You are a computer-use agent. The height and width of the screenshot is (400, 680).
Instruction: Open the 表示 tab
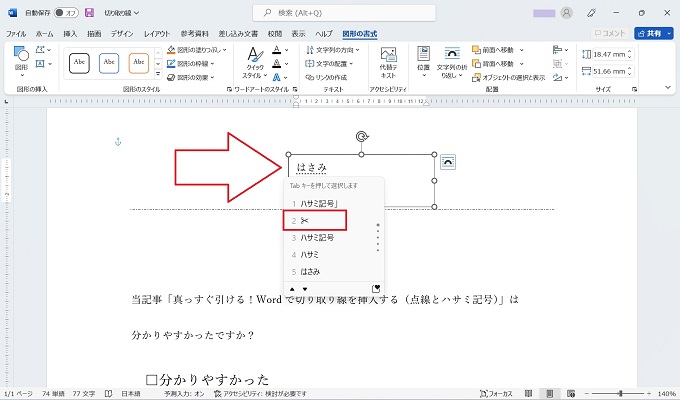click(298, 33)
